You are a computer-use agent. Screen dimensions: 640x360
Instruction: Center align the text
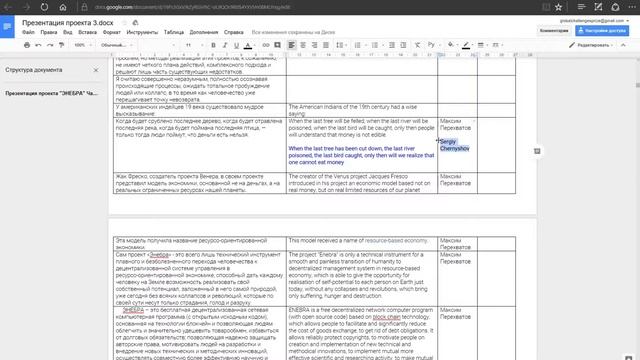[303, 45]
